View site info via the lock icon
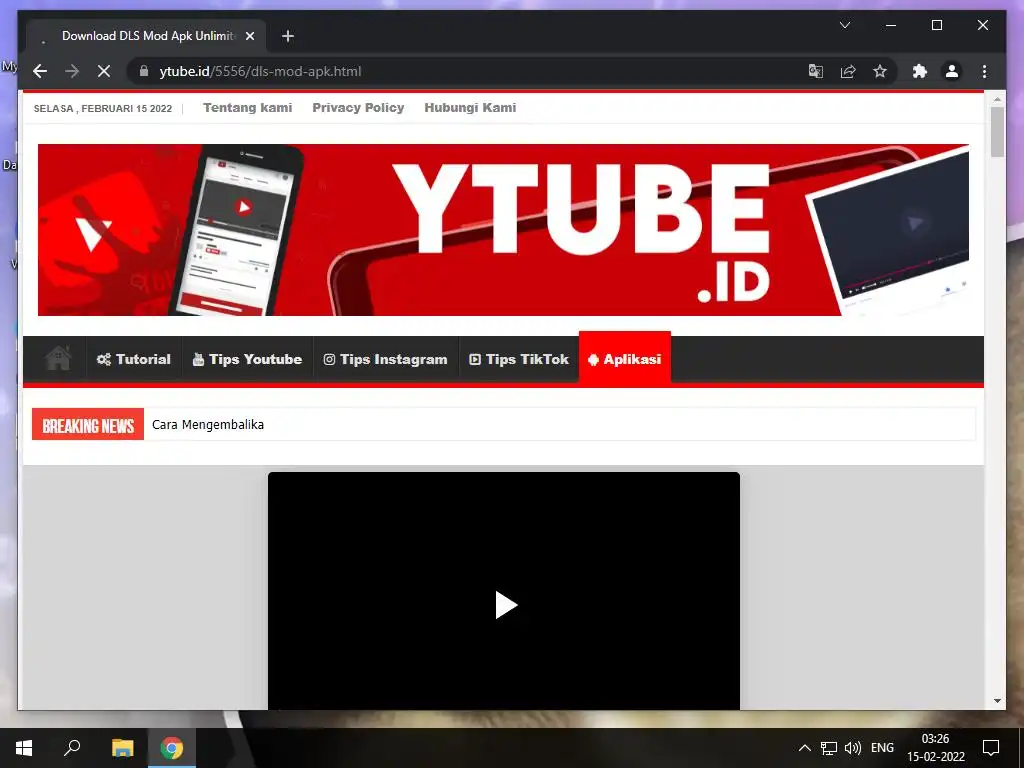This screenshot has width=1024, height=768. [144, 71]
